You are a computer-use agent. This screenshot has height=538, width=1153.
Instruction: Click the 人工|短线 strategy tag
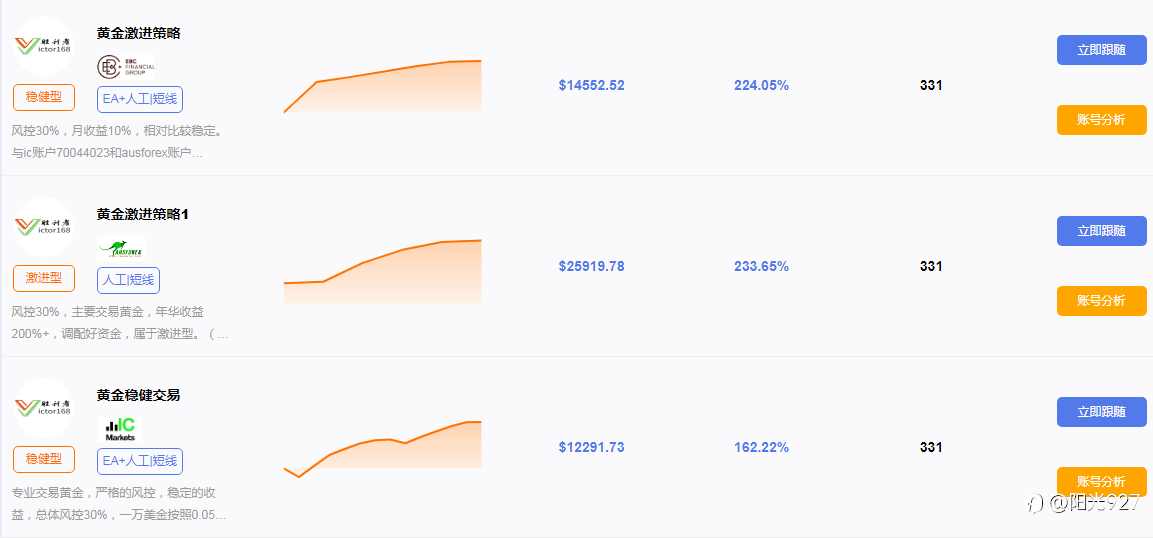tap(128, 280)
